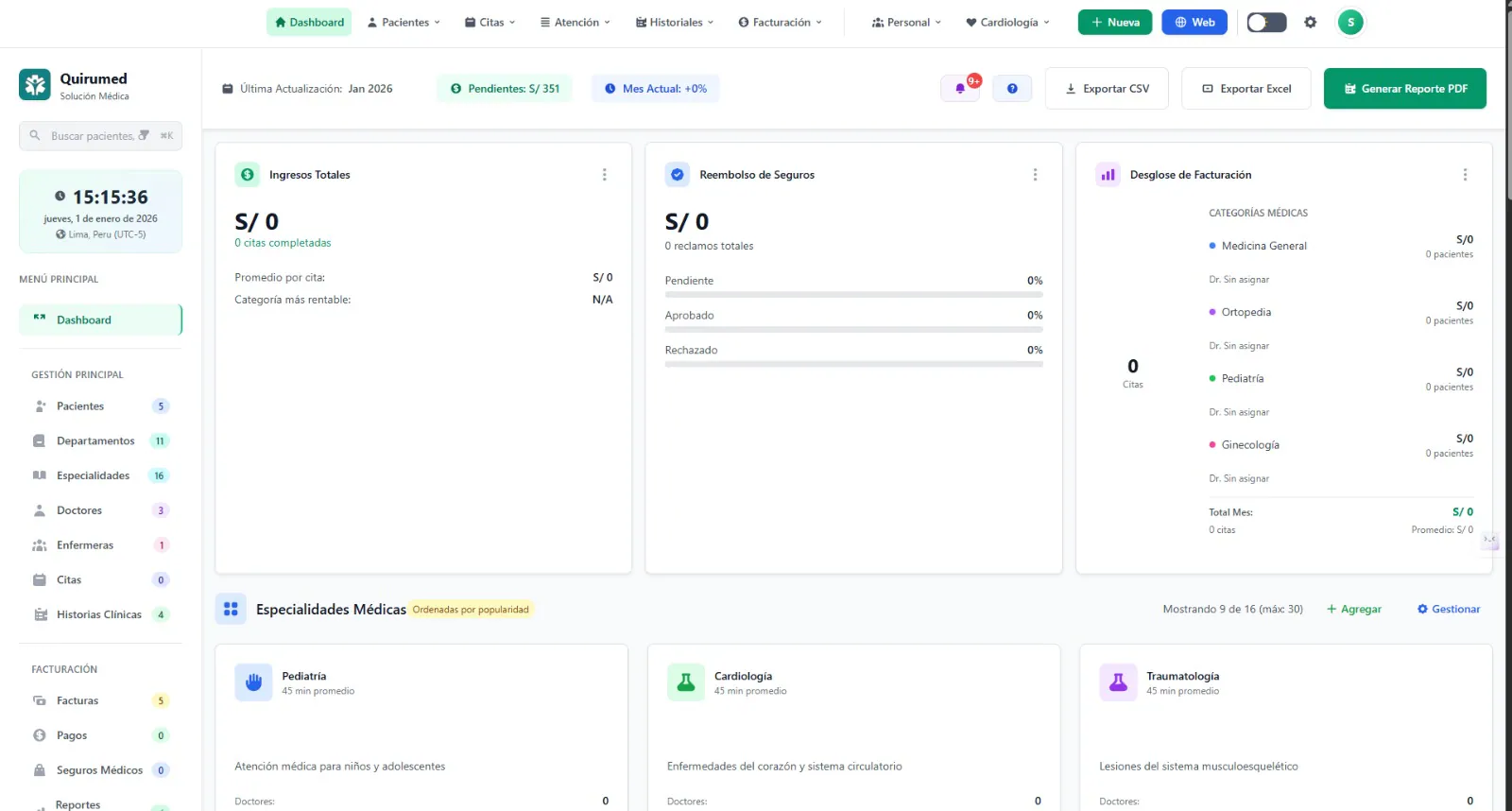Open Historias Clínicas sidebar item
Viewport: 1512px width, 811px height.
pyautogui.click(x=98, y=614)
